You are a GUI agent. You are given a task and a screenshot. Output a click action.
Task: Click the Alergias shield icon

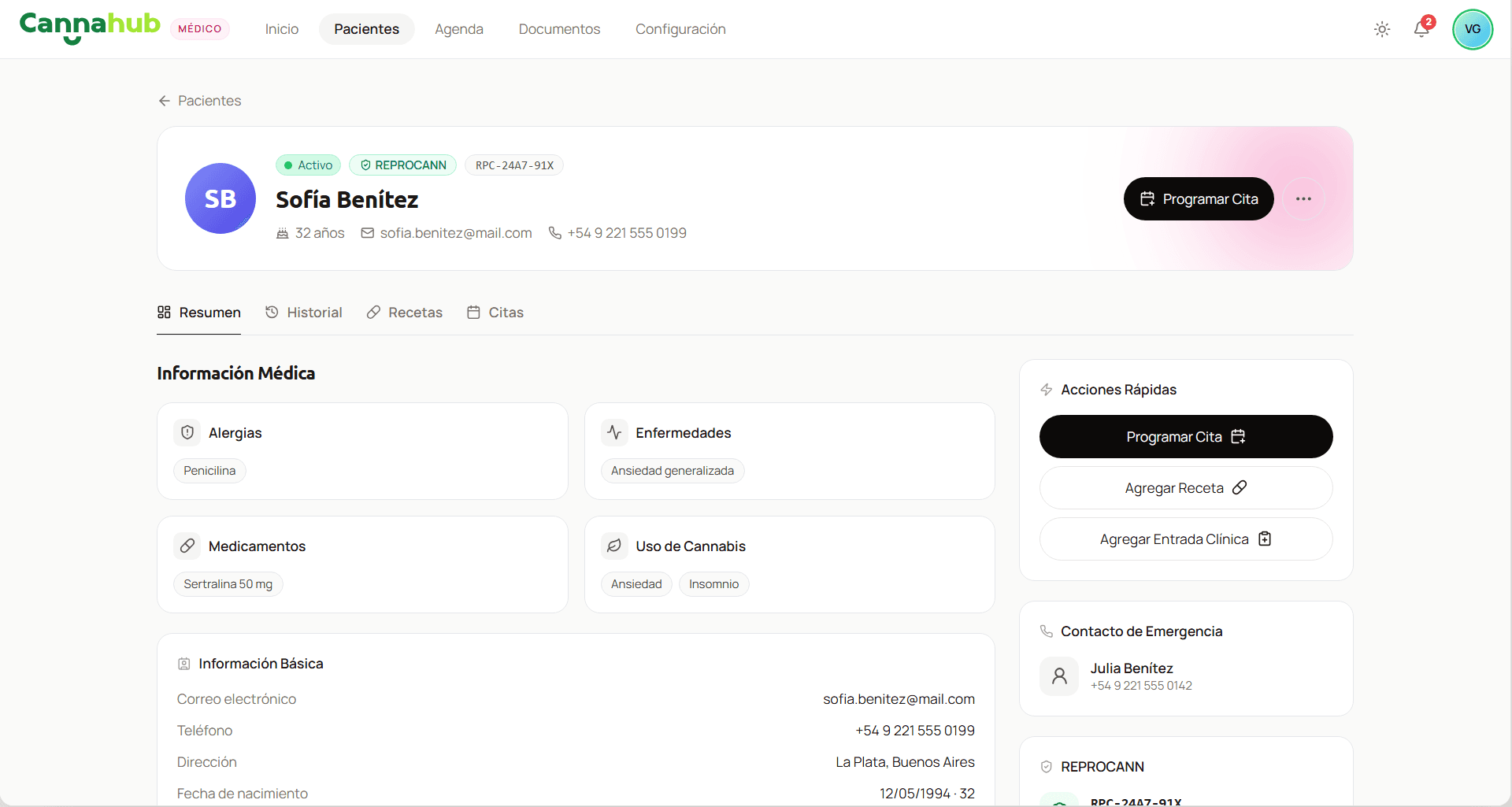tap(187, 432)
